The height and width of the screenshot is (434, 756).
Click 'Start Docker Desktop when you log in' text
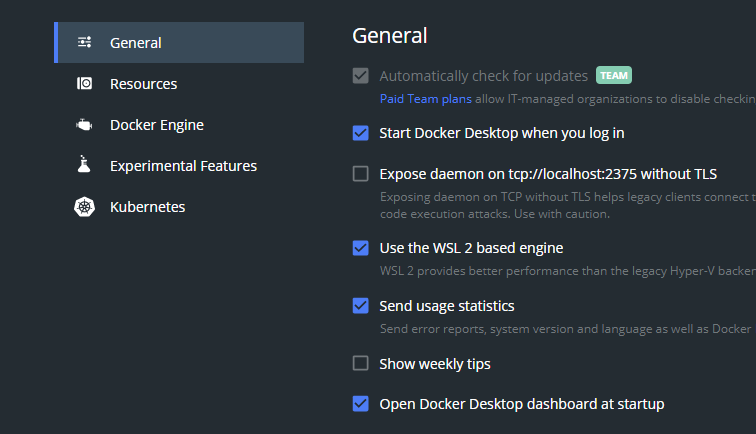[x=502, y=133]
